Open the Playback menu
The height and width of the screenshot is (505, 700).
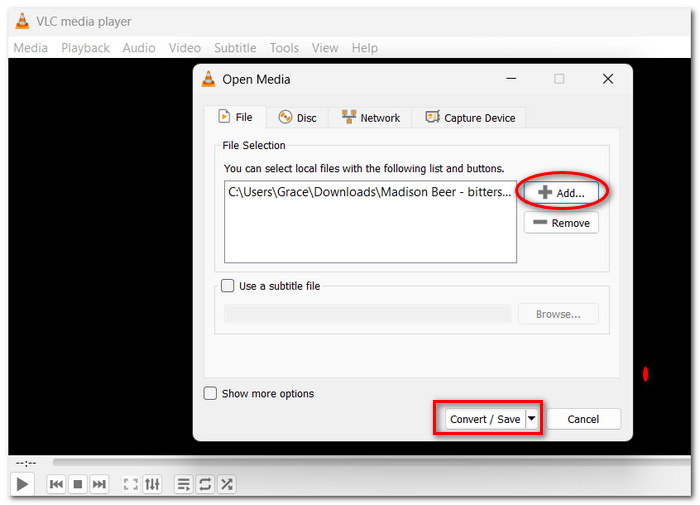(85, 48)
